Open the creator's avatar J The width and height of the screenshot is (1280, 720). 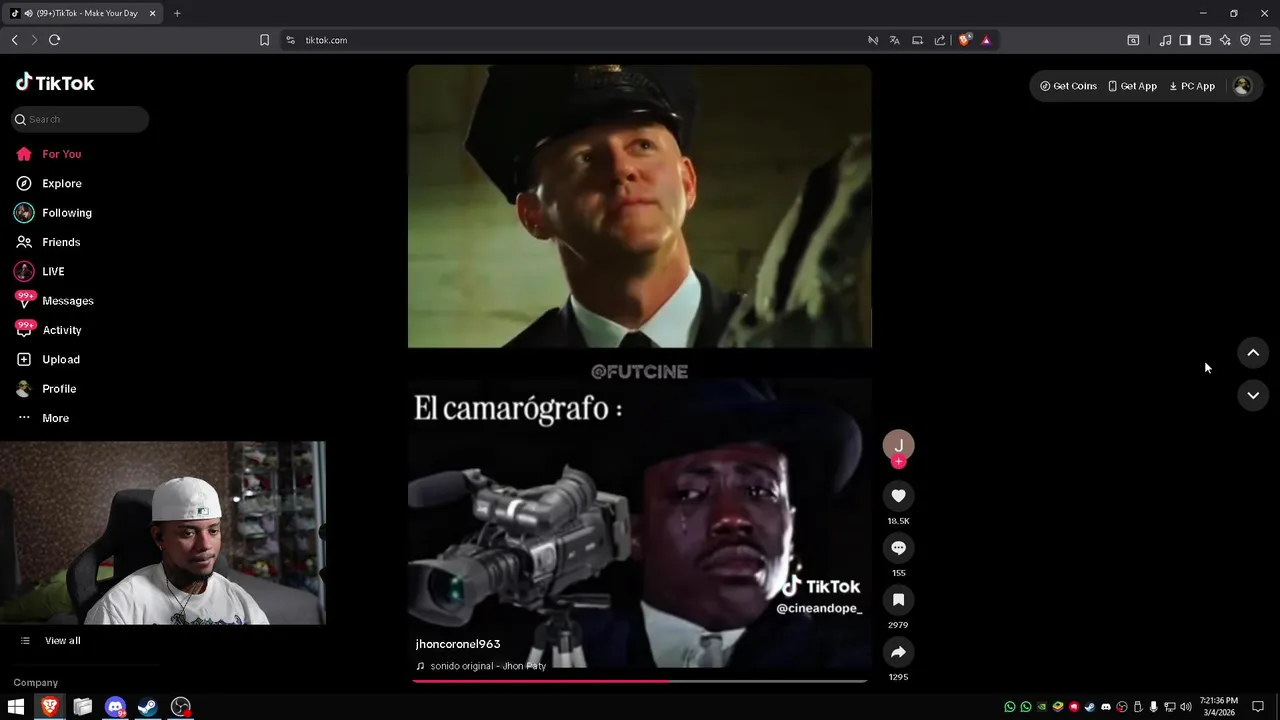point(898,445)
